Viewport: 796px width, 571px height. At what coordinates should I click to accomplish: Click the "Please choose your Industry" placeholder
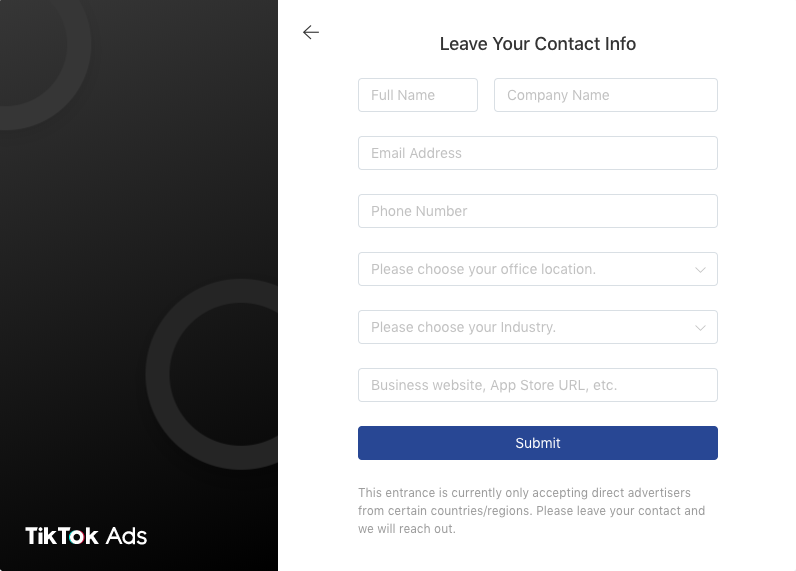tap(463, 327)
